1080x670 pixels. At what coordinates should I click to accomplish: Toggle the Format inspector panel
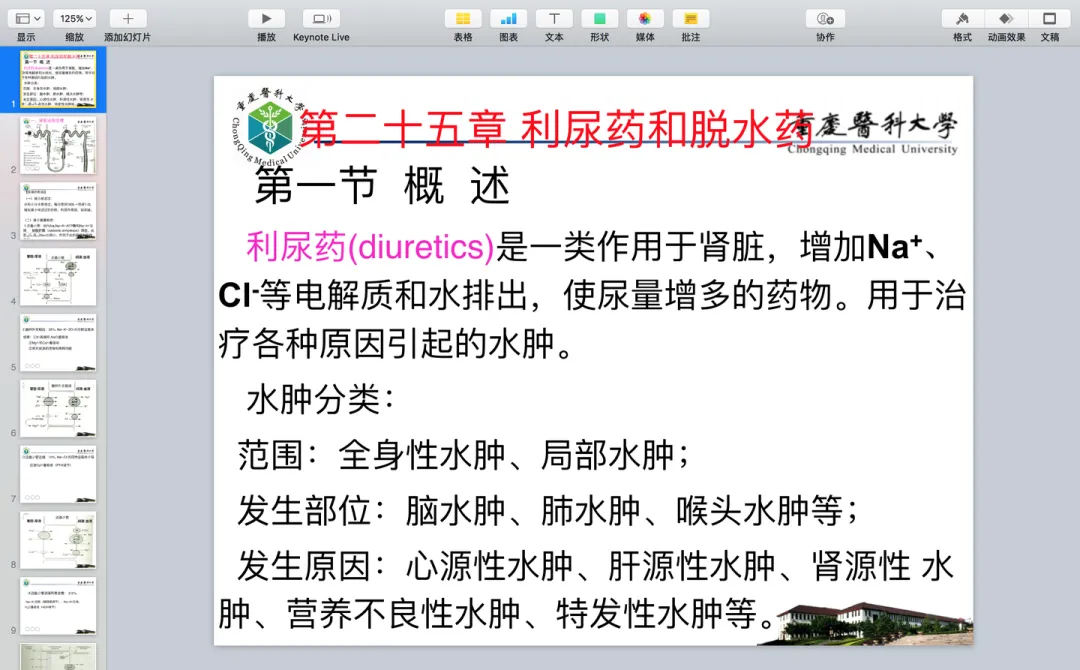pyautogui.click(x=962, y=19)
